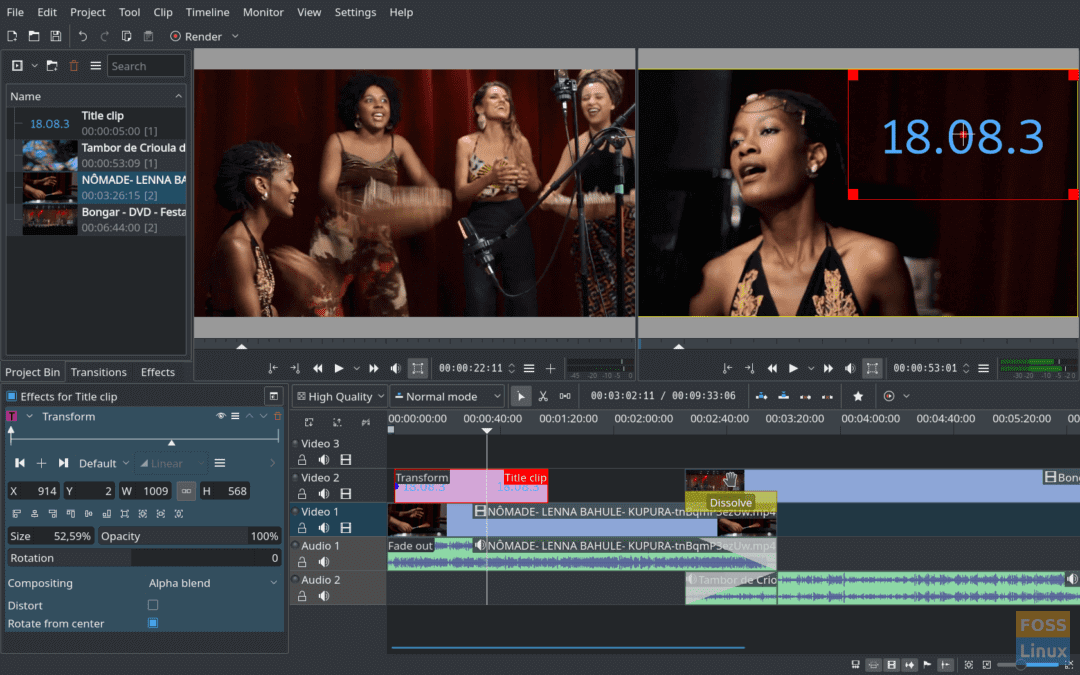The height and width of the screenshot is (675, 1080).
Task: Click the Render button
Action: [x=196, y=37]
